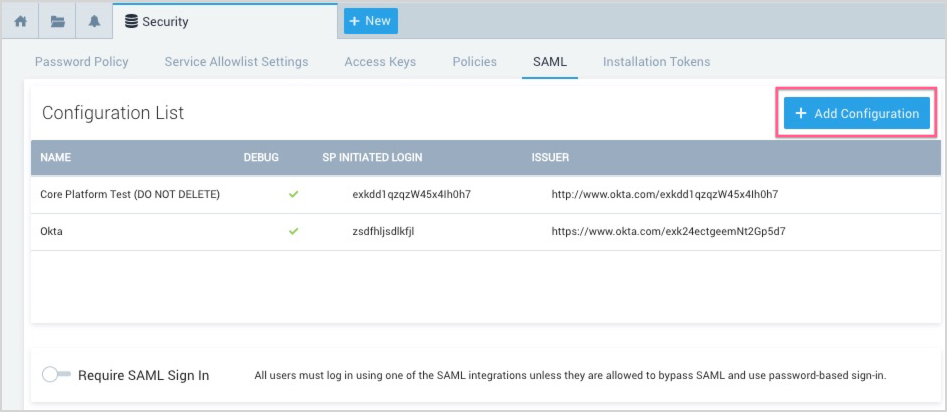Enable the Require SAML Sign In toggle
This screenshot has height=412, width=947.
pyautogui.click(x=57, y=375)
